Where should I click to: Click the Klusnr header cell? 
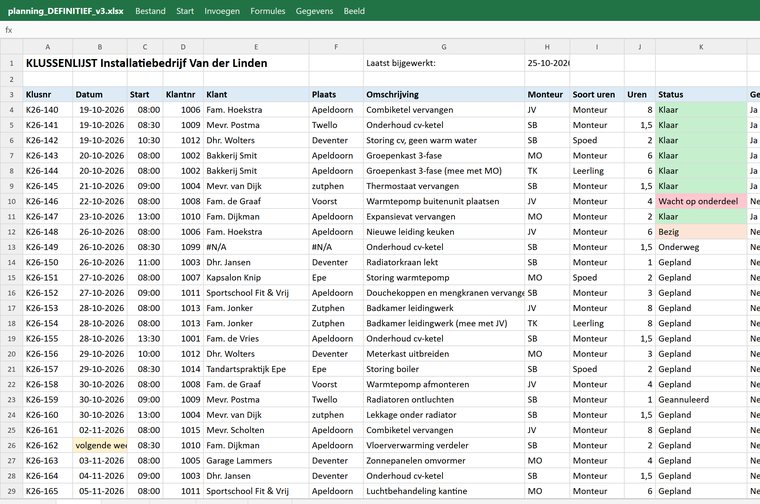pos(48,94)
